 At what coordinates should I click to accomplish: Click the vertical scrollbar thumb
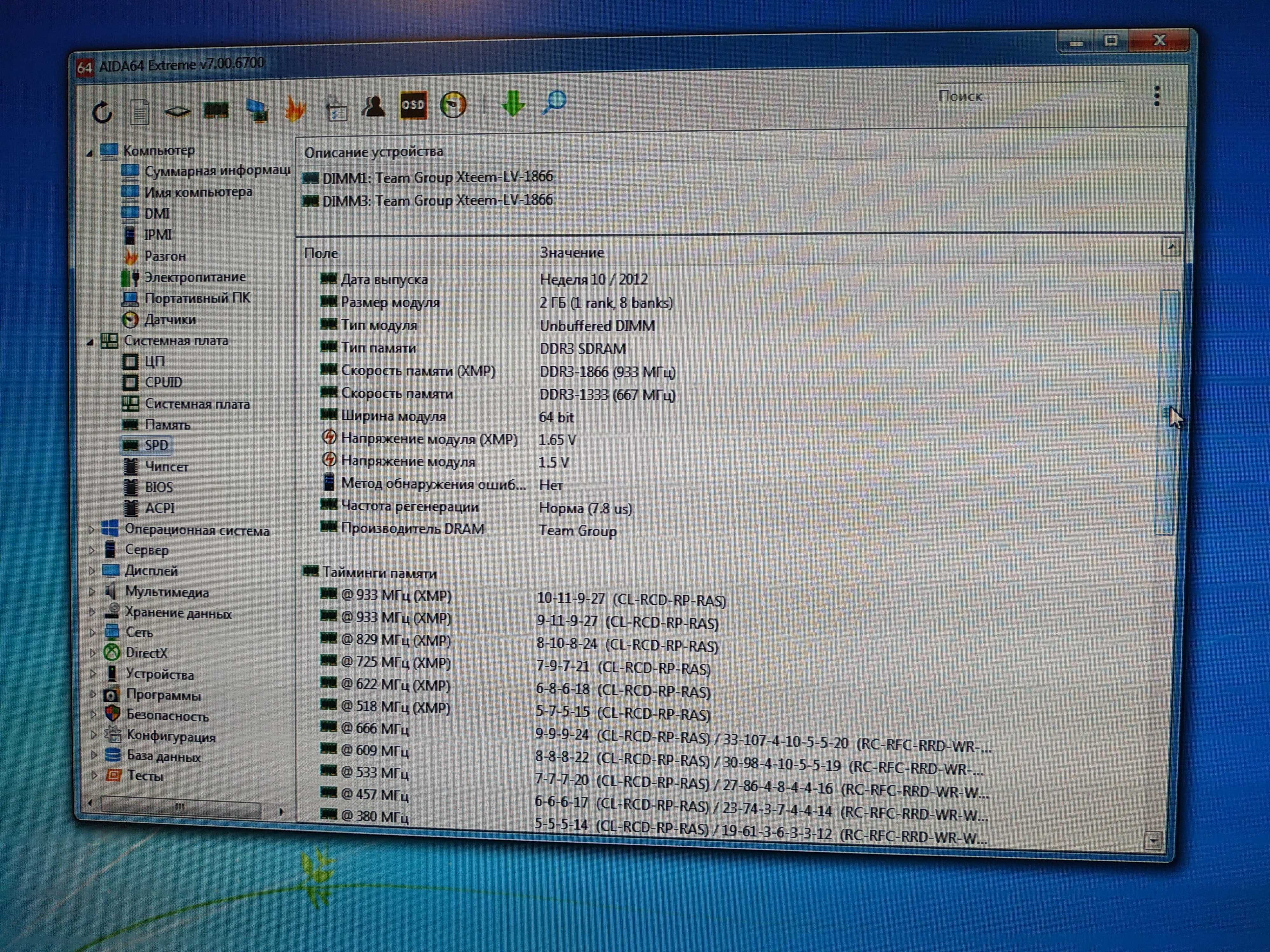1168,413
